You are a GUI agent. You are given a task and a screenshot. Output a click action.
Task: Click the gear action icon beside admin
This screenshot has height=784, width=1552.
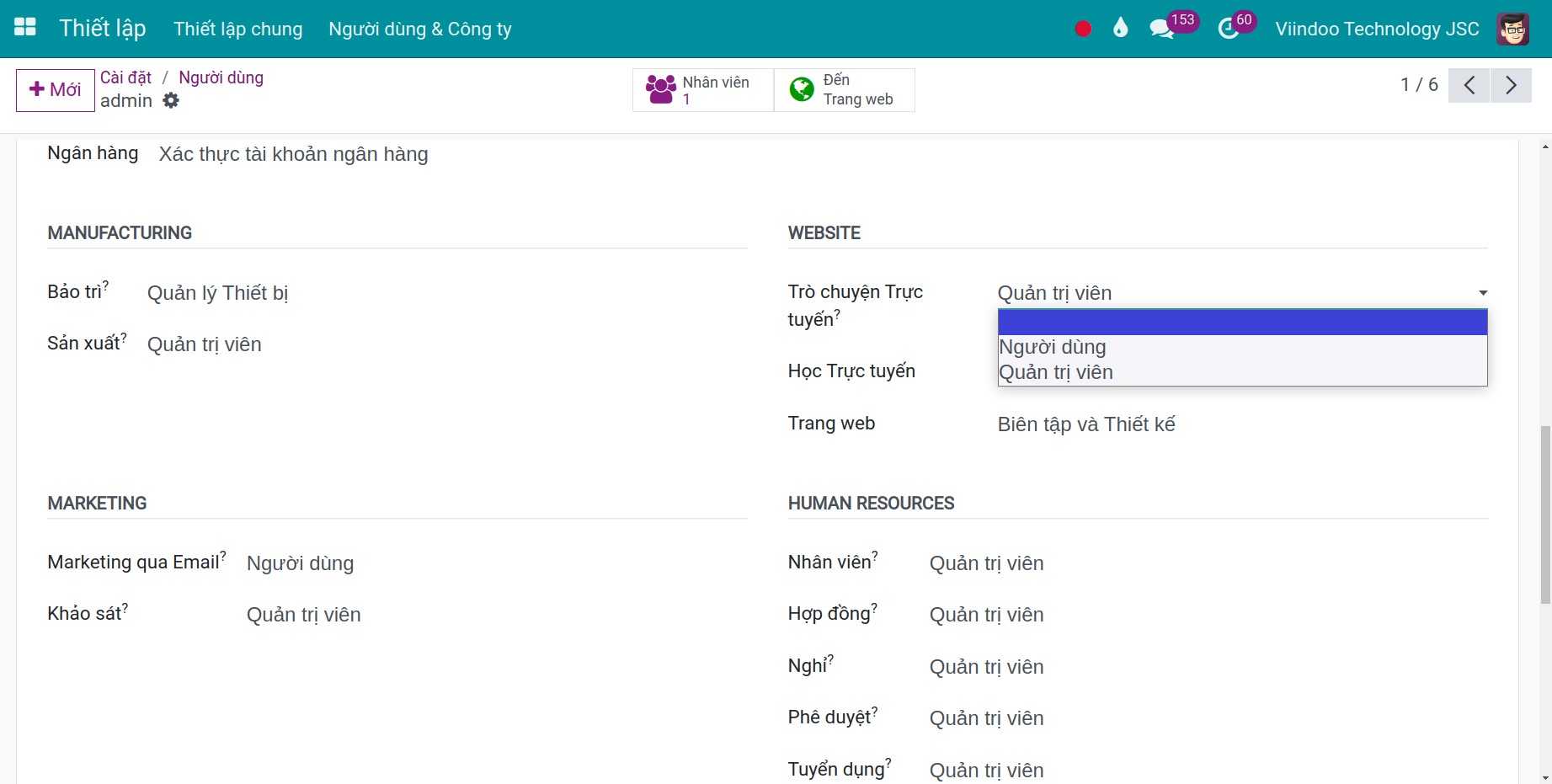171,101
